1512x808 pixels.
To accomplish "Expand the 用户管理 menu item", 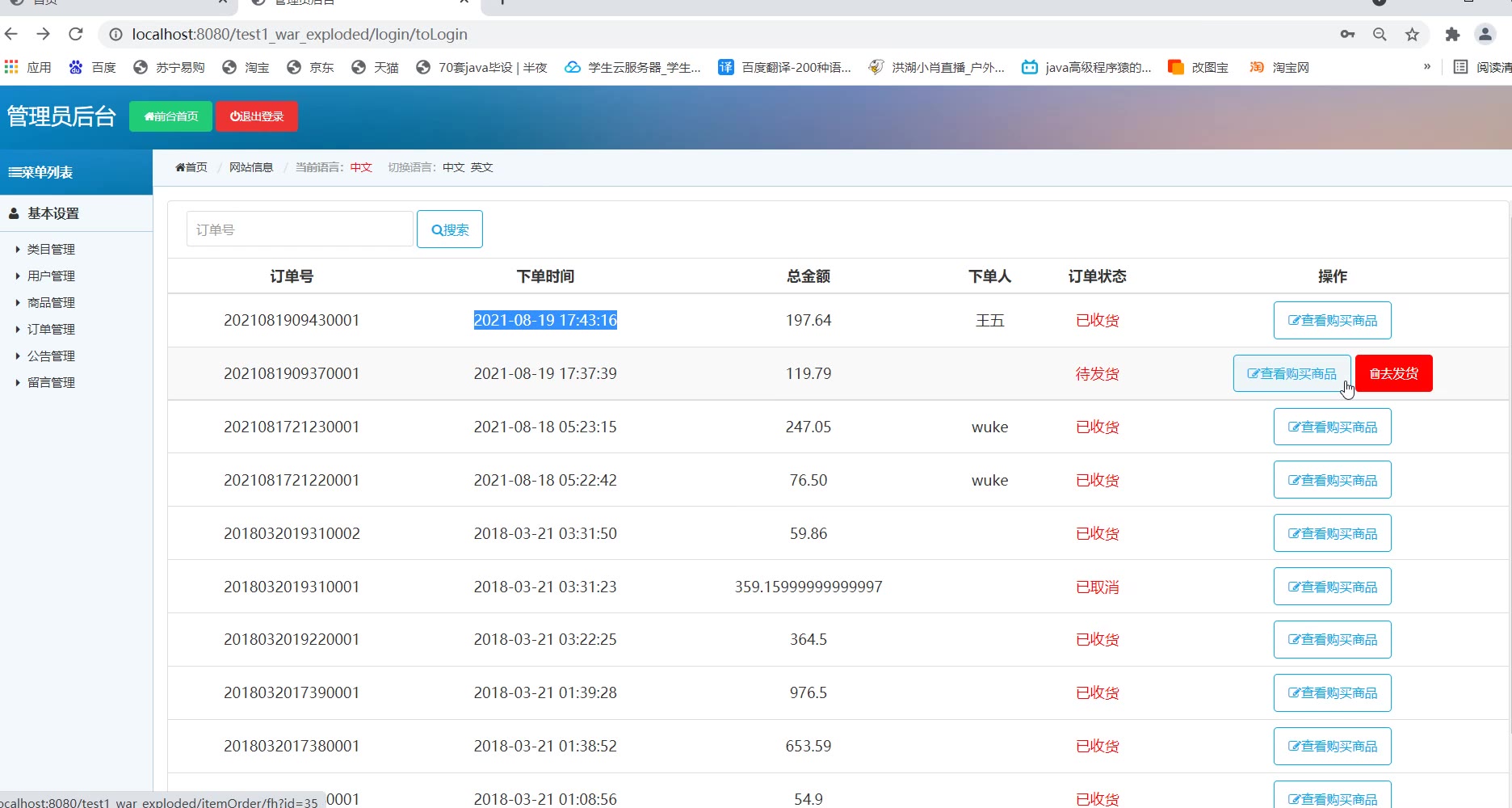I will pyautogui.click(x=51, y=276).
